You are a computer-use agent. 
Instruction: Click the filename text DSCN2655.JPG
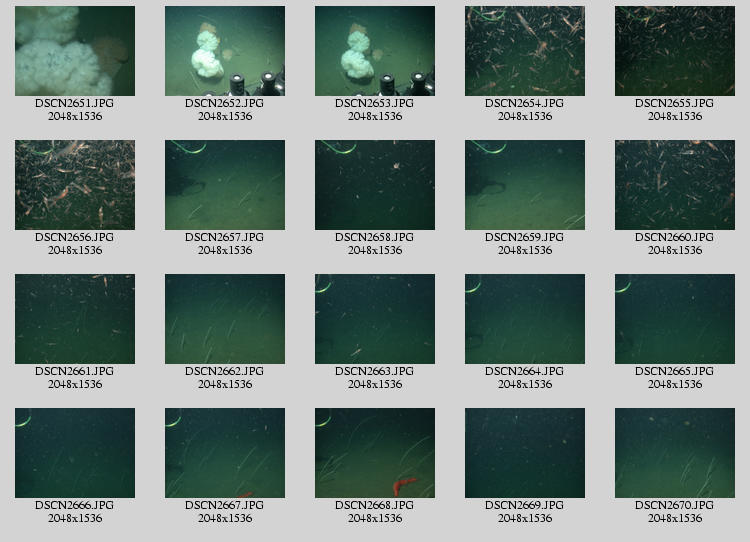(x=674, y=103)
